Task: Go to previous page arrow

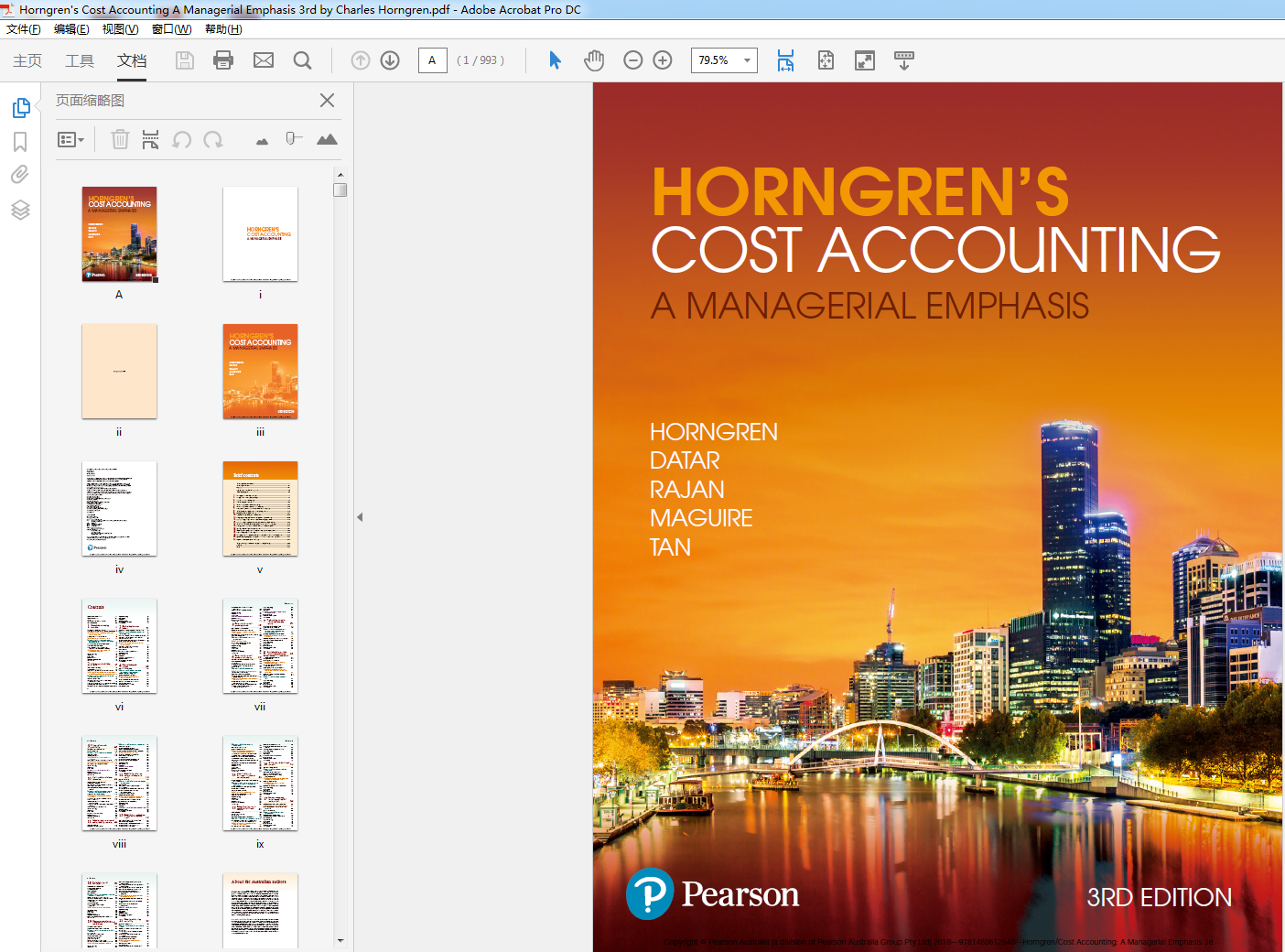Action: click(361, 60)
